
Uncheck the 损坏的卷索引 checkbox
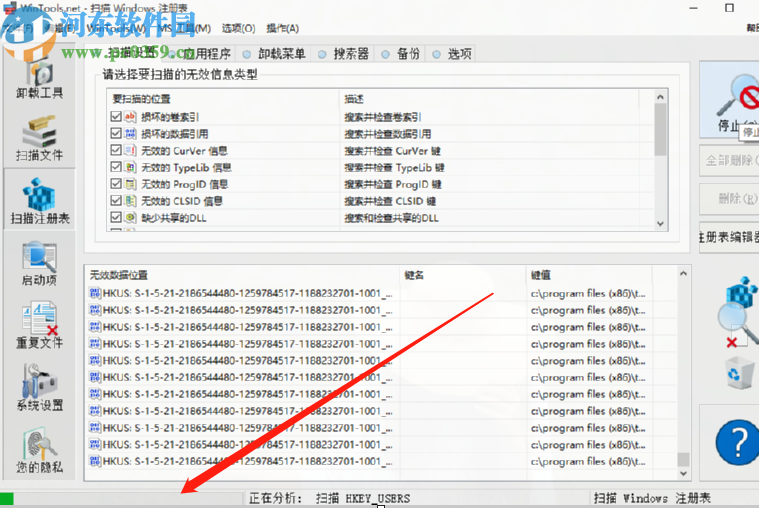click(x=116, y=116)
